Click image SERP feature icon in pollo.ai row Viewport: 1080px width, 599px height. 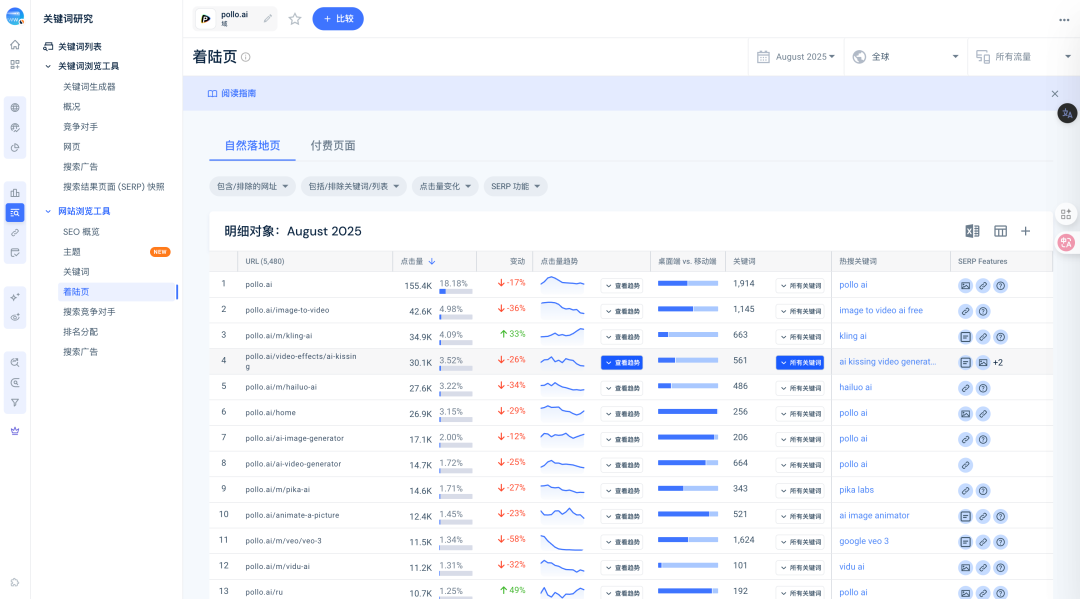click(966, 286)
